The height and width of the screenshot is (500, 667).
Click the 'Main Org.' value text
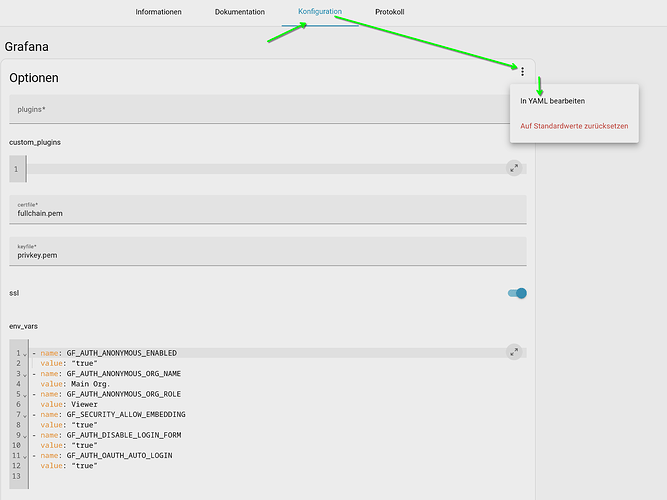(x=90, y=383)
